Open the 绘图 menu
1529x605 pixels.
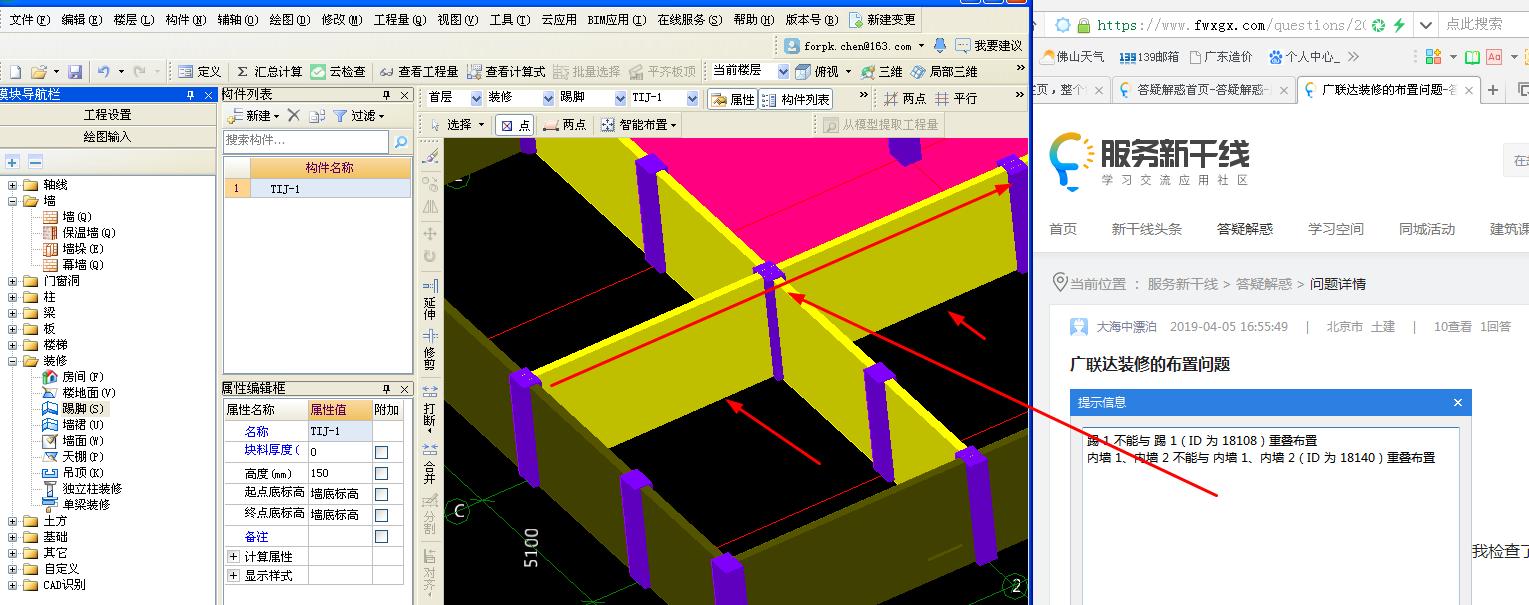289,20
